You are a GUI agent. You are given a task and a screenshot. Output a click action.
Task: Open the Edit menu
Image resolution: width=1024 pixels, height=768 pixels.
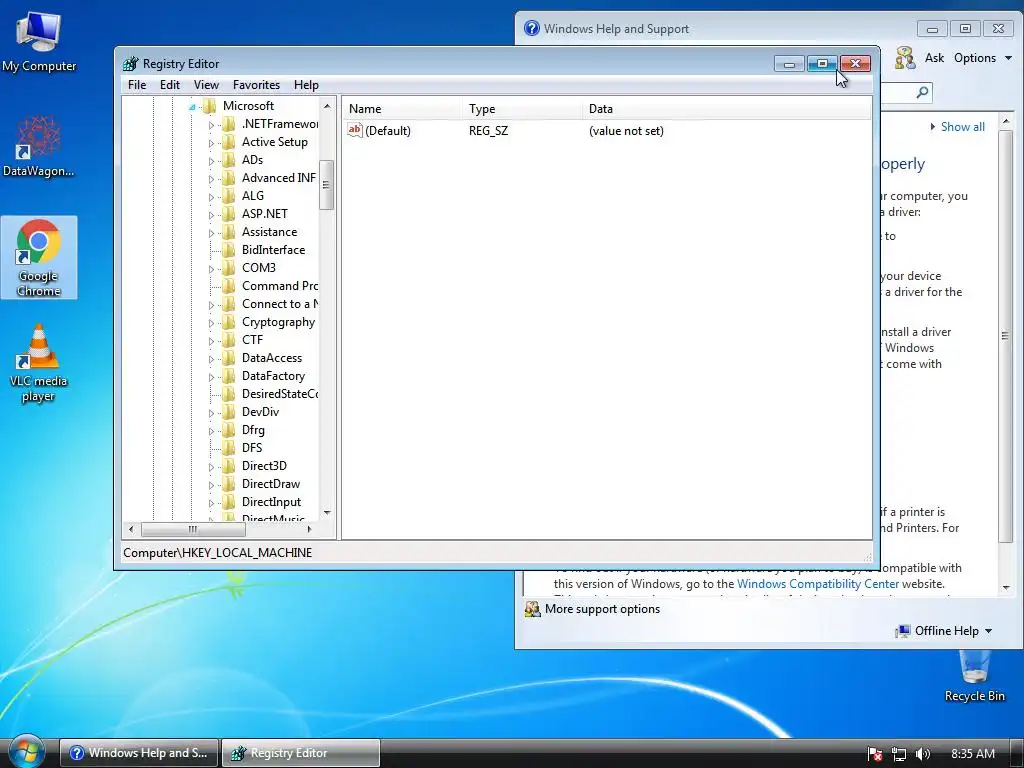click(170, 85)
